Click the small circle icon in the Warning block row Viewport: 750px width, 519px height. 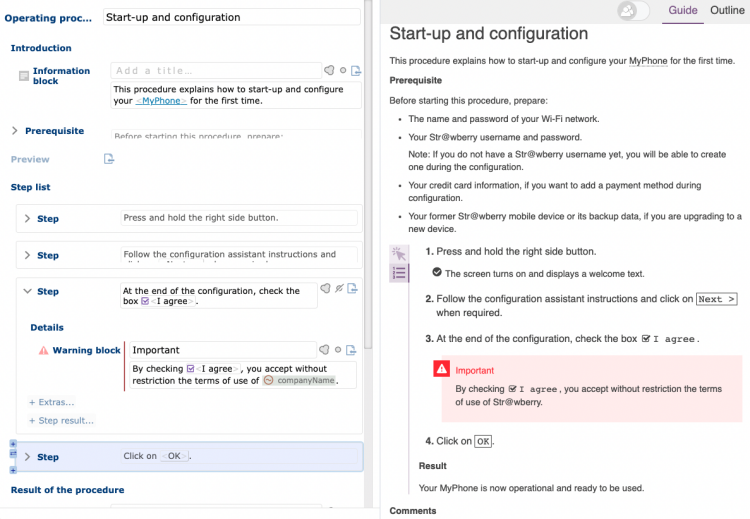pos(338,350)
